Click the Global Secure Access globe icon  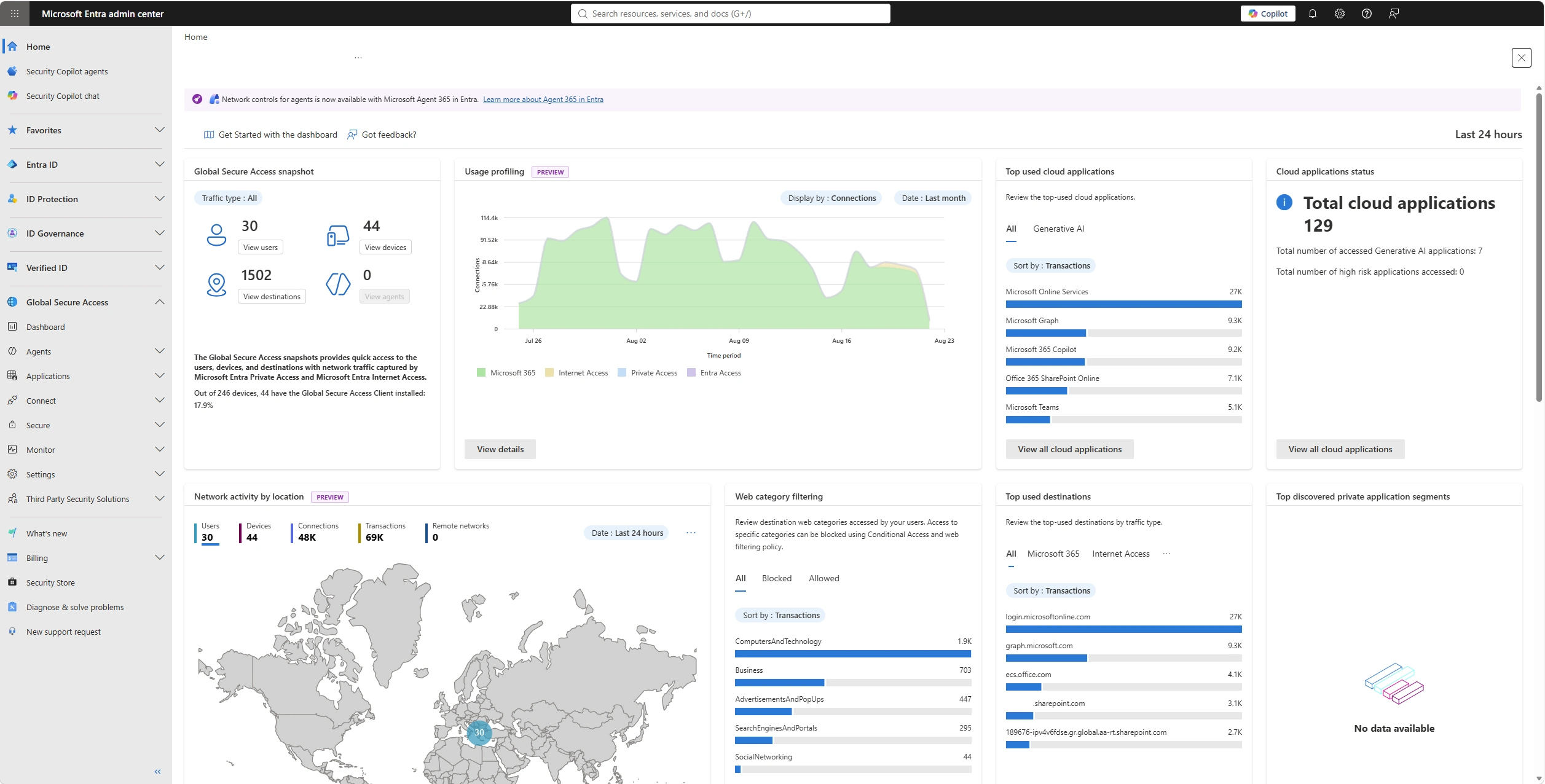pyautogui.click(x=12, y=302)
